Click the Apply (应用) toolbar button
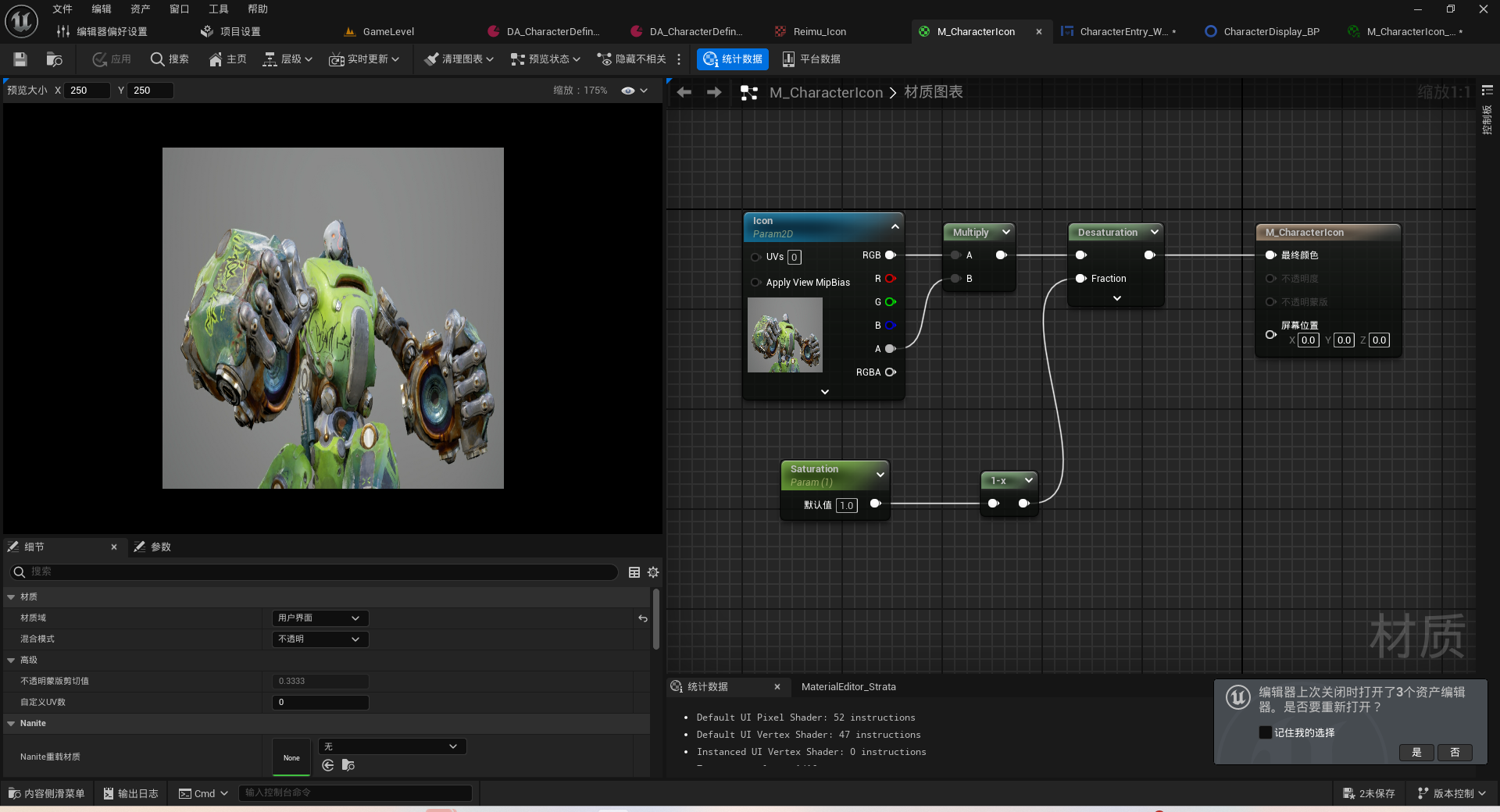 coord(112,59)
